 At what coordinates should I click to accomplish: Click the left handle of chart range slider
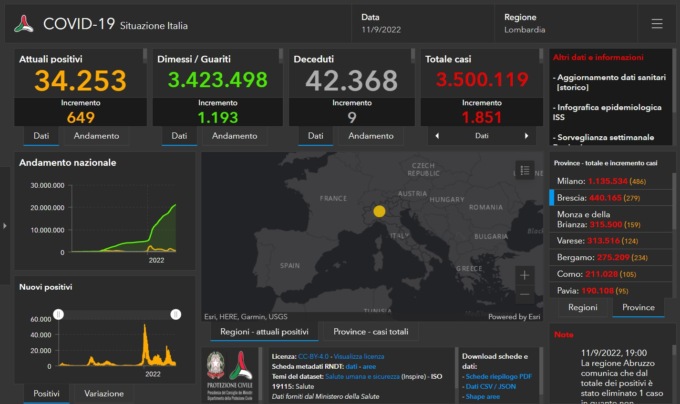pos(58,314)
